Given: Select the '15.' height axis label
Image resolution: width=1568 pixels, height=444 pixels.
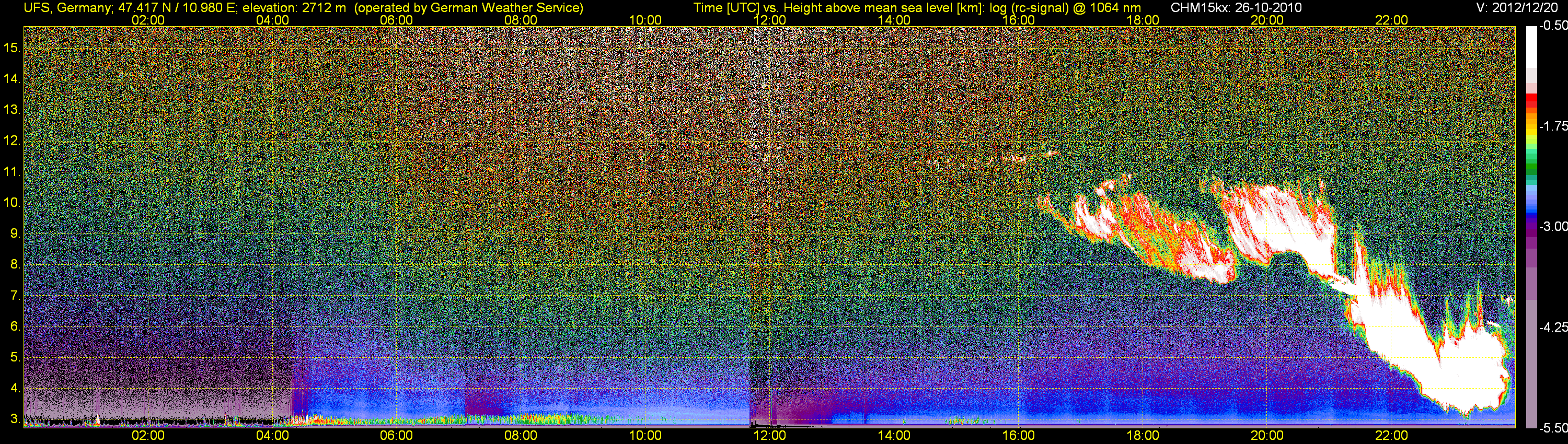Looking at the screenshot, I should 12,47.
